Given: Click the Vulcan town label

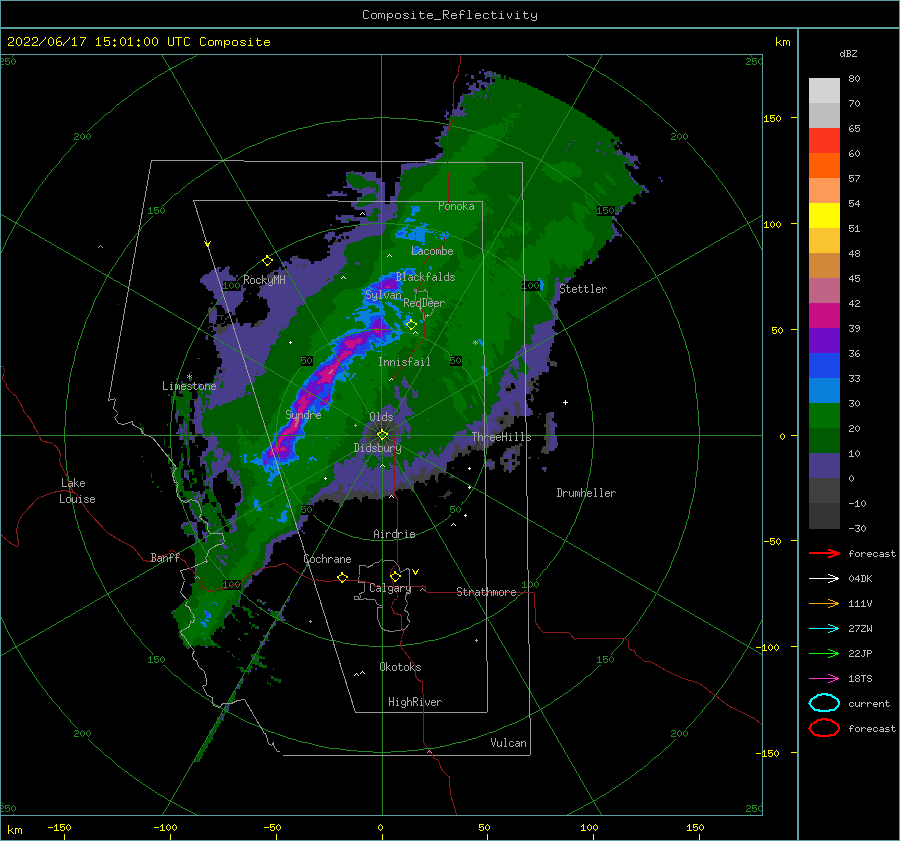Looking at the screenshot, I should 508,743.
